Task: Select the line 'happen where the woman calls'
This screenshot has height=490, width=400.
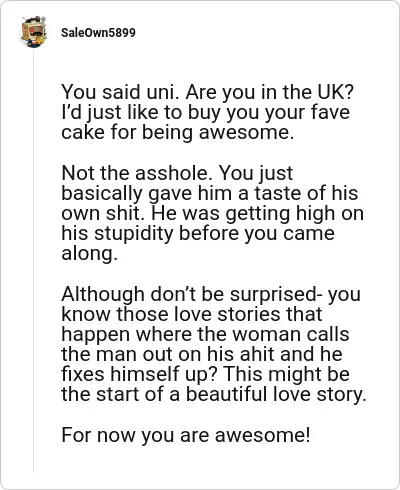Action: [x=205, y=334]
